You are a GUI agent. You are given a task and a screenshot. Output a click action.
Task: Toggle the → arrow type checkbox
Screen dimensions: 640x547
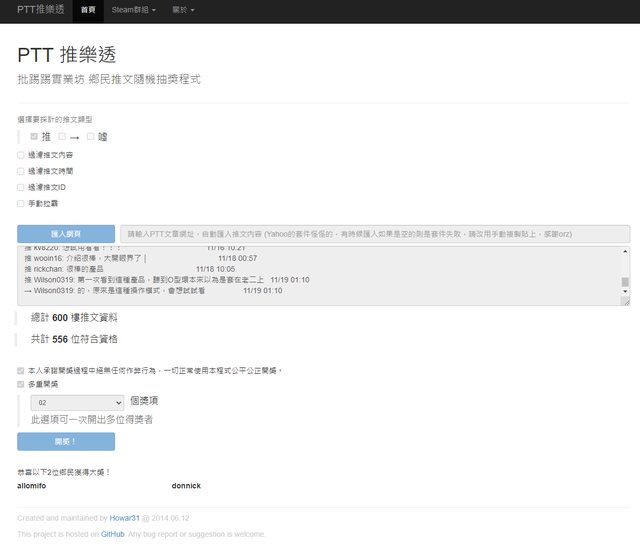coord(62,136)
